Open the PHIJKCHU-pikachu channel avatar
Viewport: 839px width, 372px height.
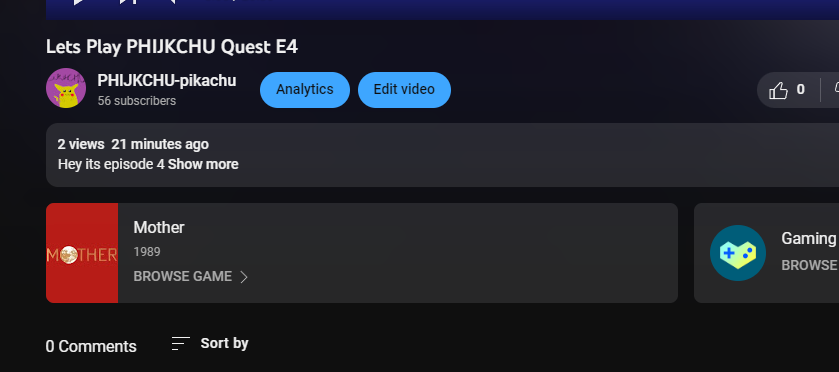(x=66, y=88)
